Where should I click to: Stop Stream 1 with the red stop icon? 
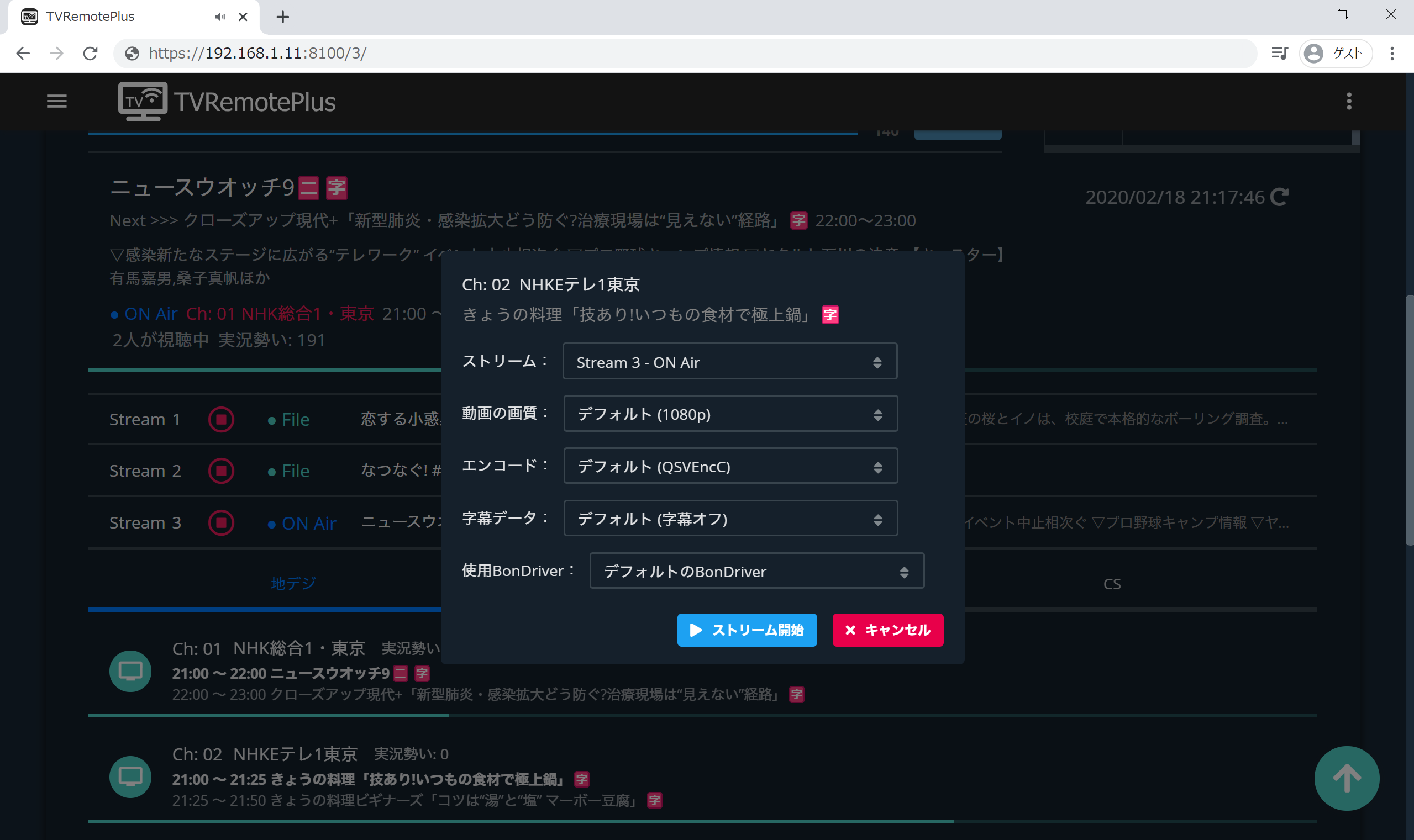click(x=221, y=419)
